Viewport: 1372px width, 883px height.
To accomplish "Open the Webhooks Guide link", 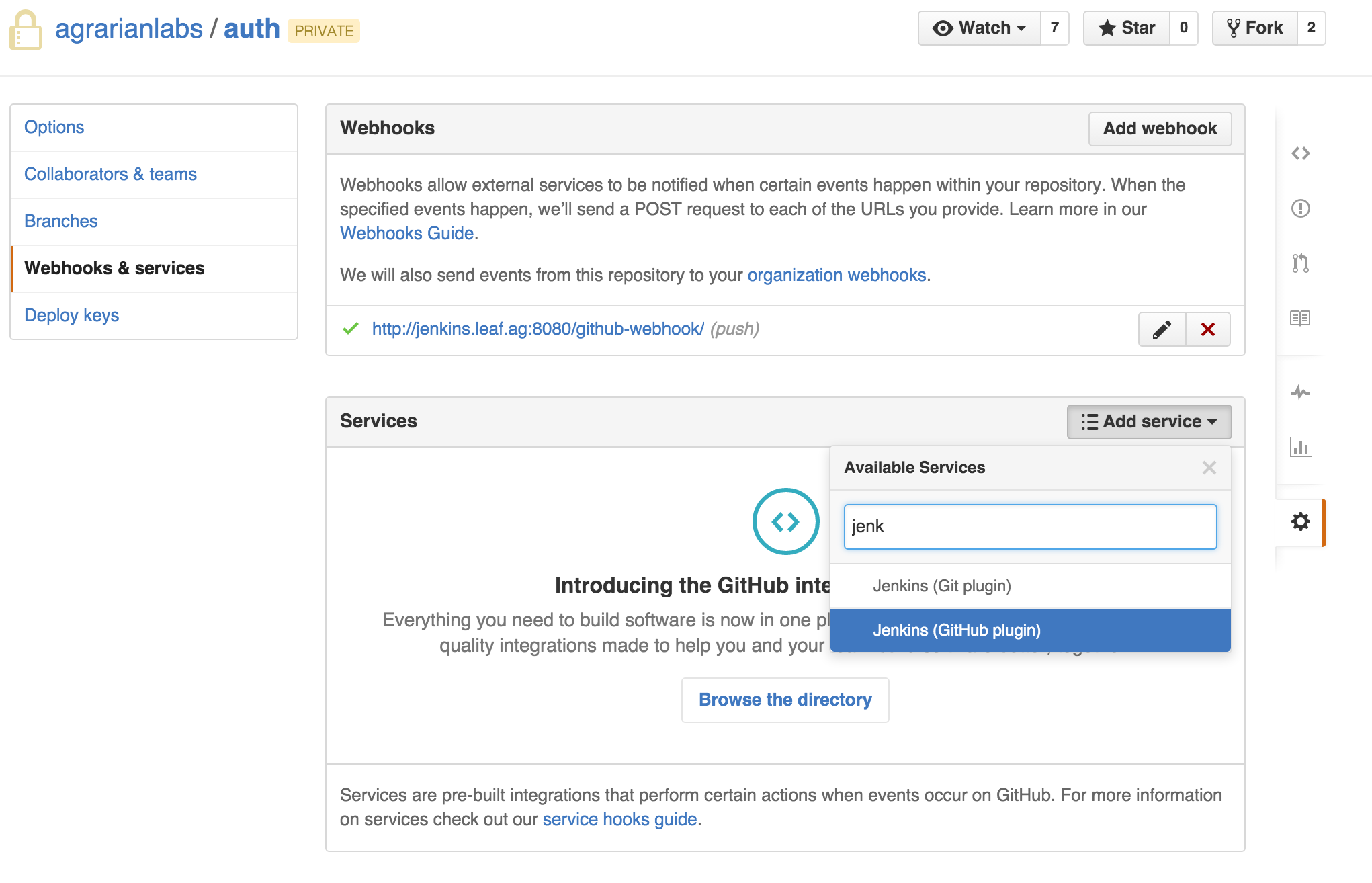I will click(x=406, y=233).
